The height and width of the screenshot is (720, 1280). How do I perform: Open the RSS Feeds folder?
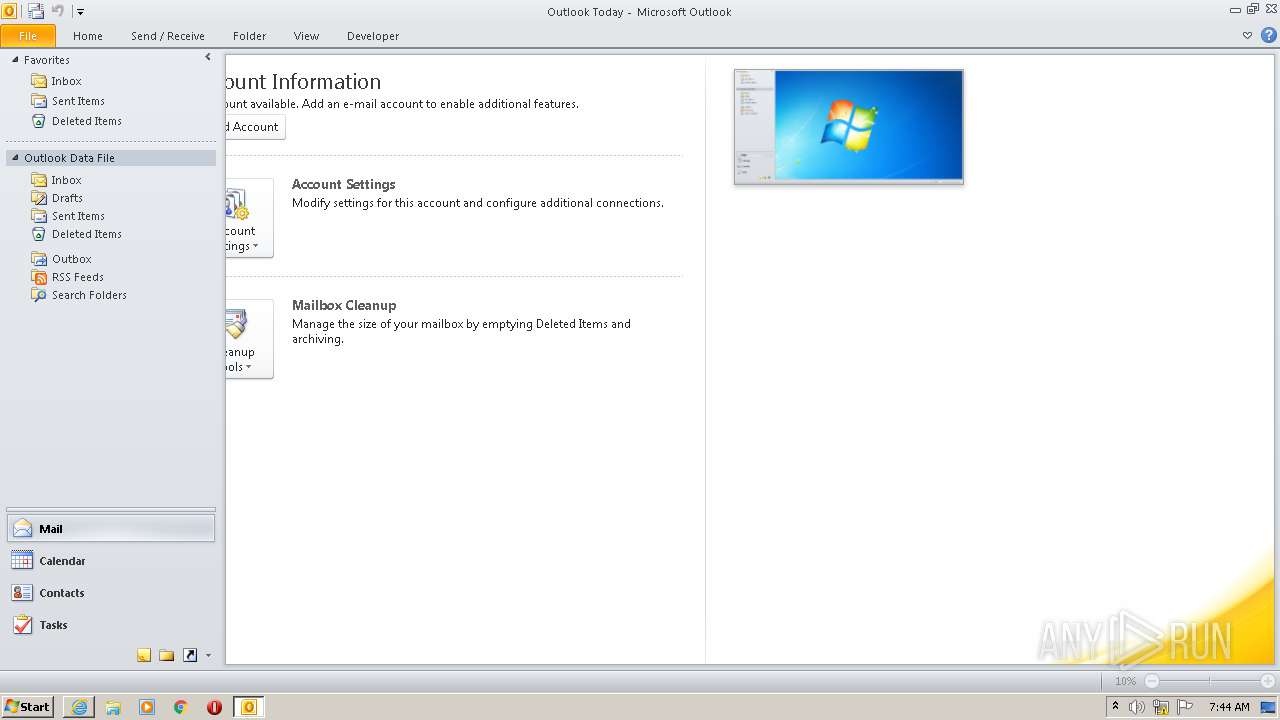(77, 277)
